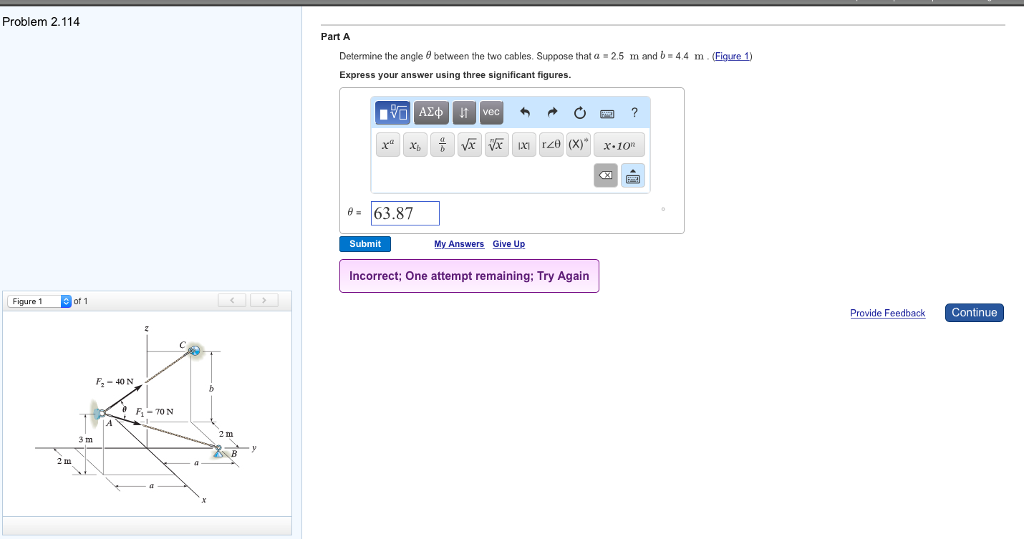Open My Answers link
This screenshot has height=539, width=1024.
(x=459, y=244)
